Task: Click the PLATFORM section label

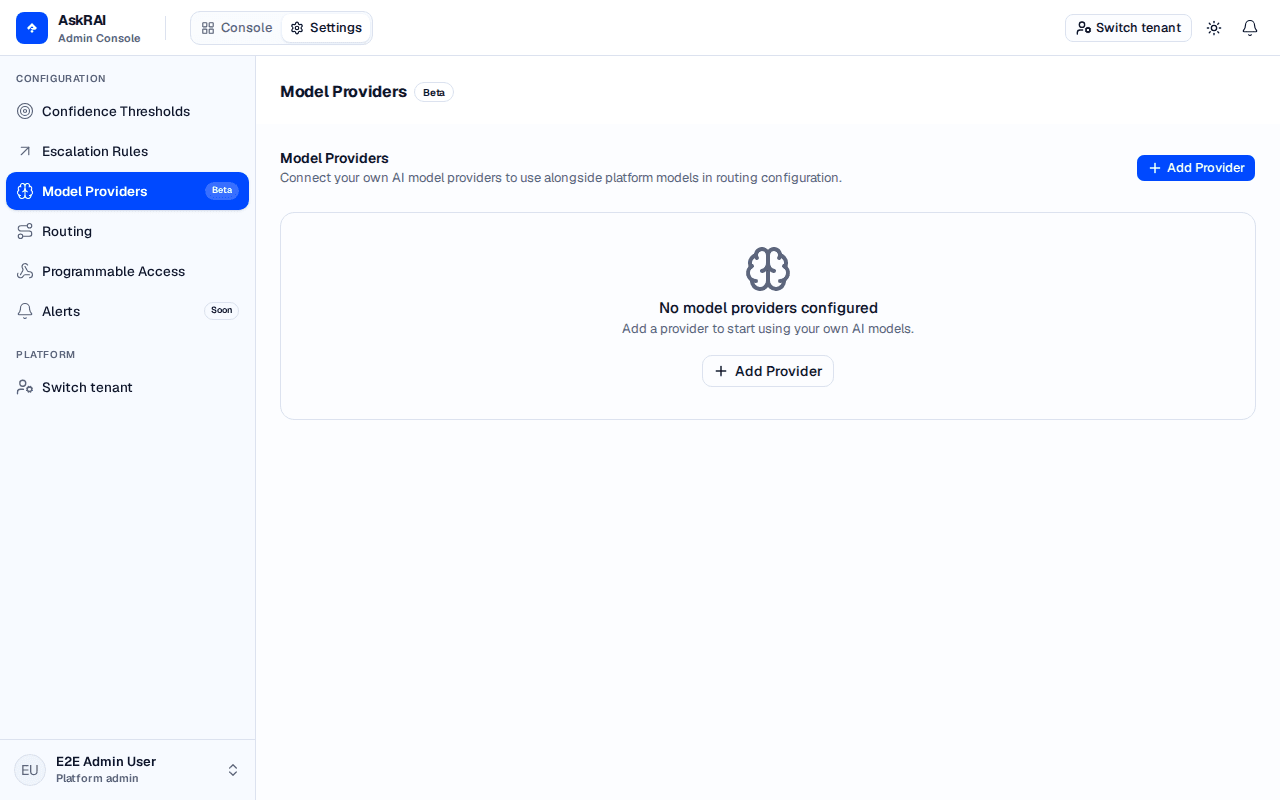Action: pos(46,355)
